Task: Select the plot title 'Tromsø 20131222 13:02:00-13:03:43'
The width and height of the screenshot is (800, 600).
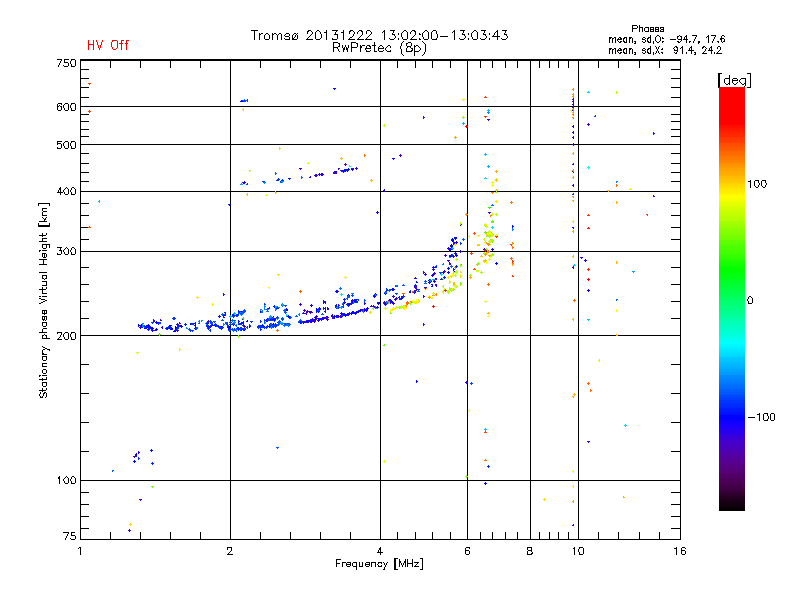Action: 379,35
